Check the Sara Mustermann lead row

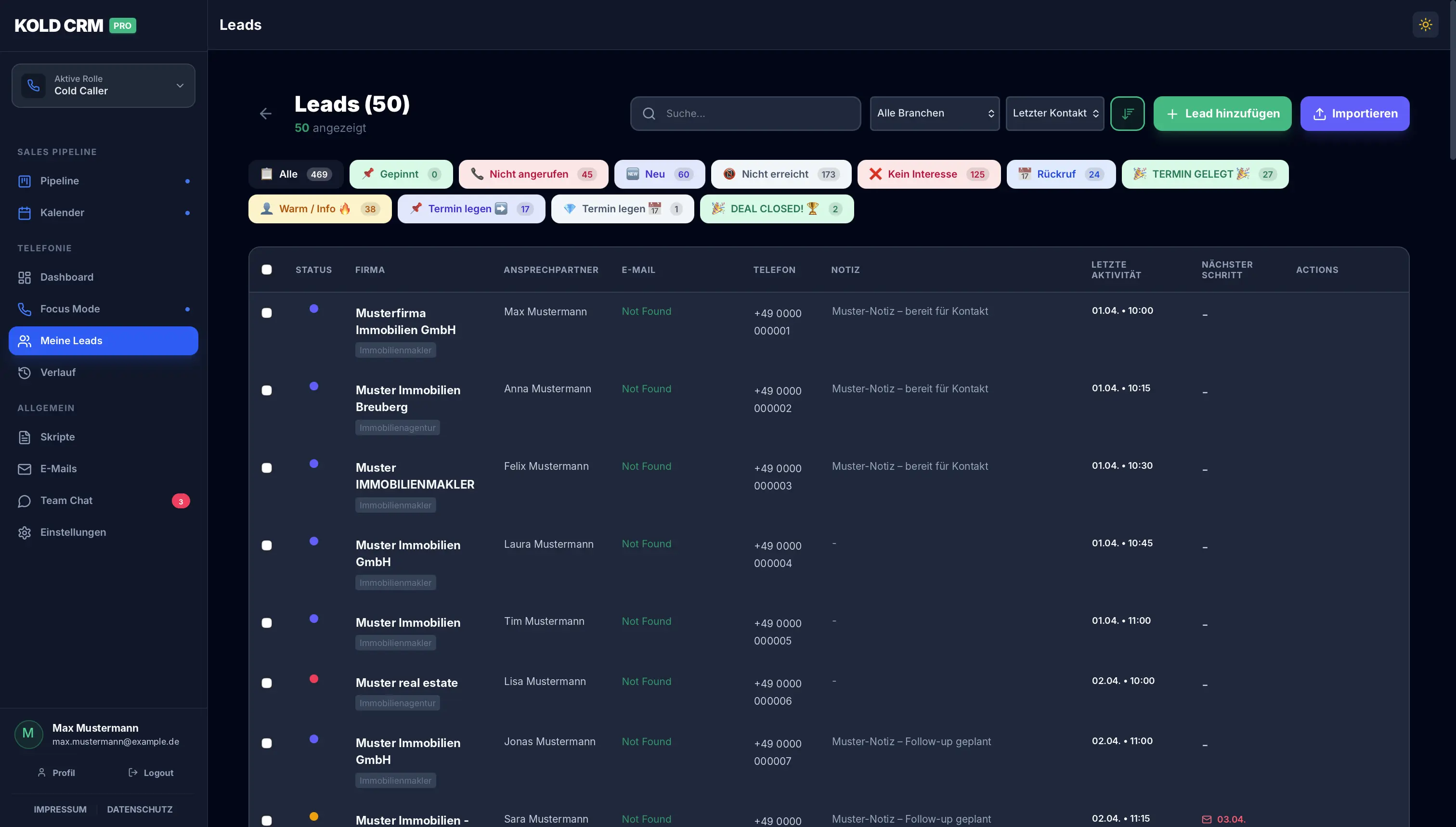266,821
